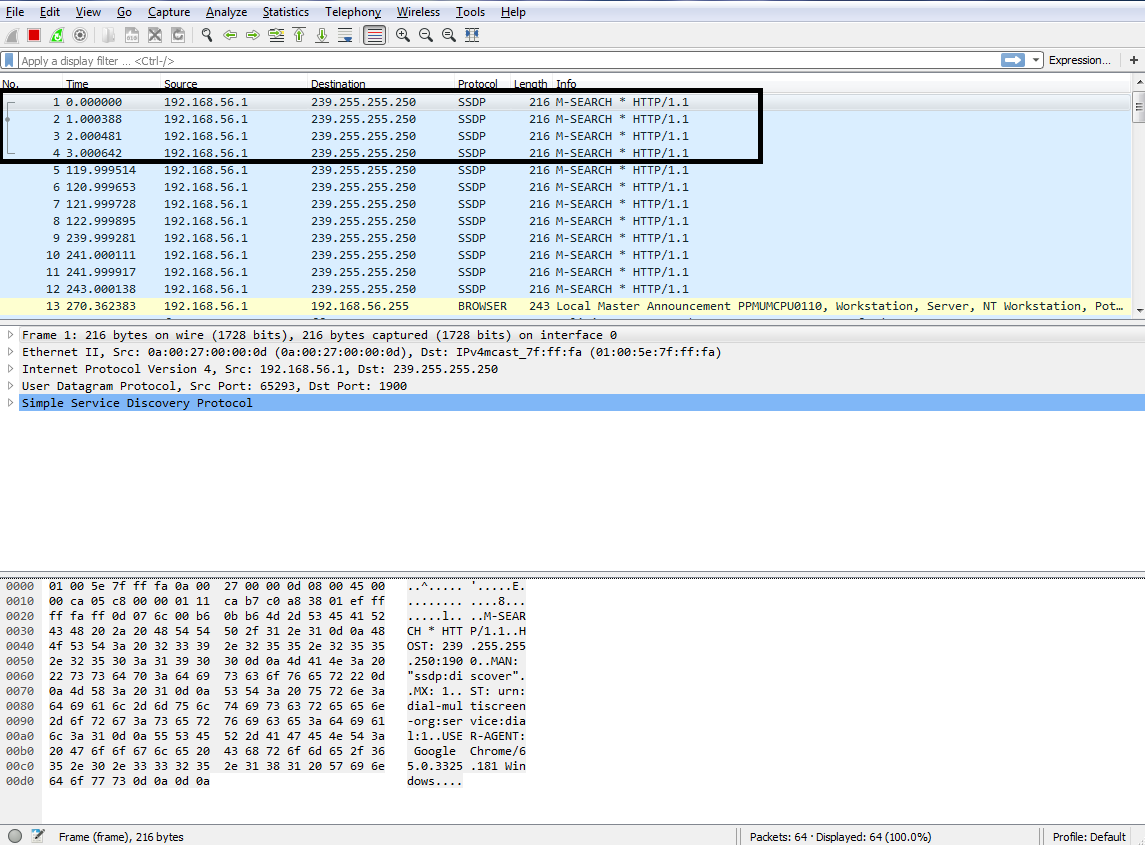Image resolution: width=1145 pixels, height=845 pixels.
Task: Open capture options gear icon
Action: pyautogui.click(x=80, y=35)
